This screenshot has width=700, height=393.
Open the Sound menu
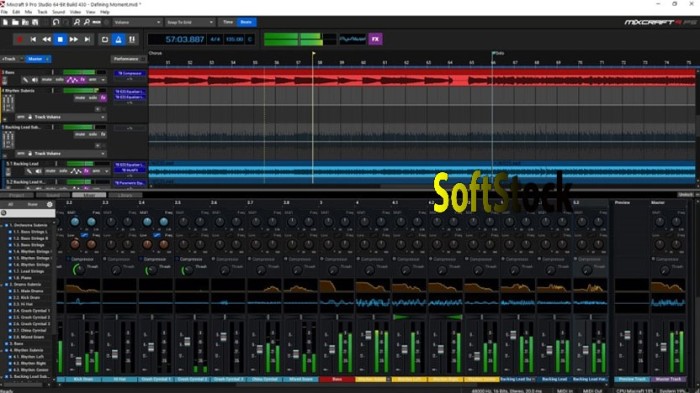coord(58,12)
